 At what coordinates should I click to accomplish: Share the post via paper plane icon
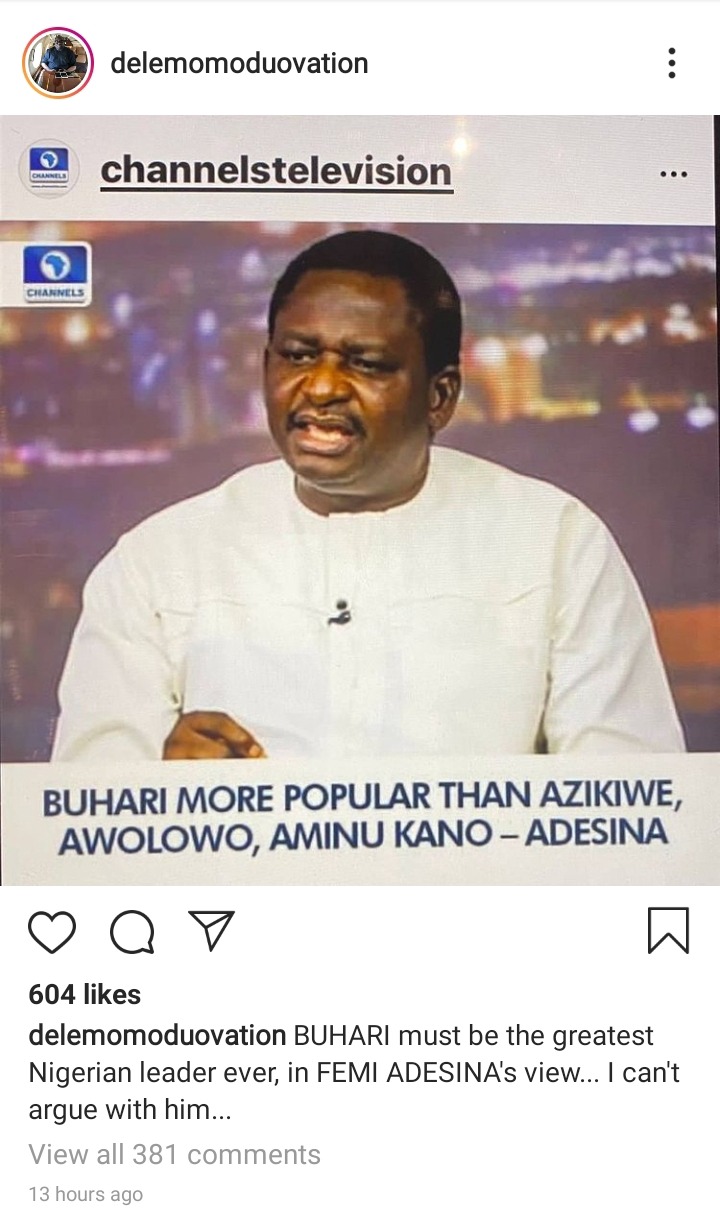pos(211,931)
